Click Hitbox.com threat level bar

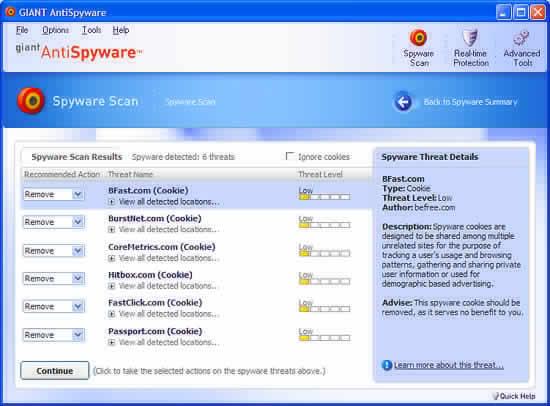coord(324,281)
